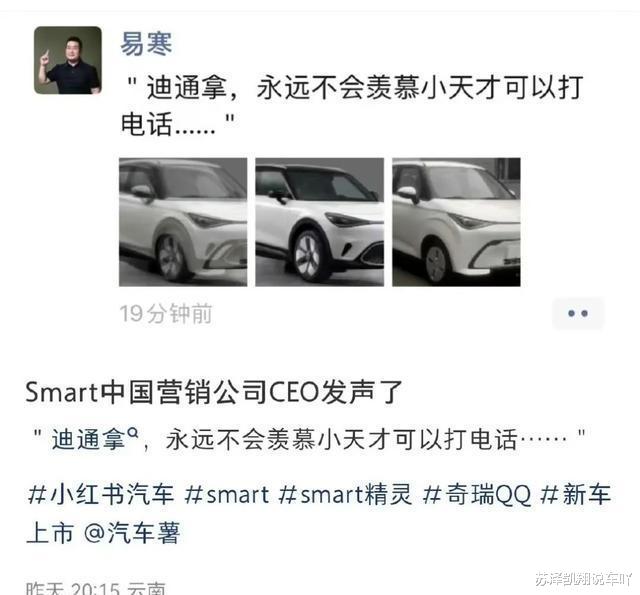640x595 pixels.
Task: Tap the #奇瑞QQ hashtag
Action: (x=477, y=494)
